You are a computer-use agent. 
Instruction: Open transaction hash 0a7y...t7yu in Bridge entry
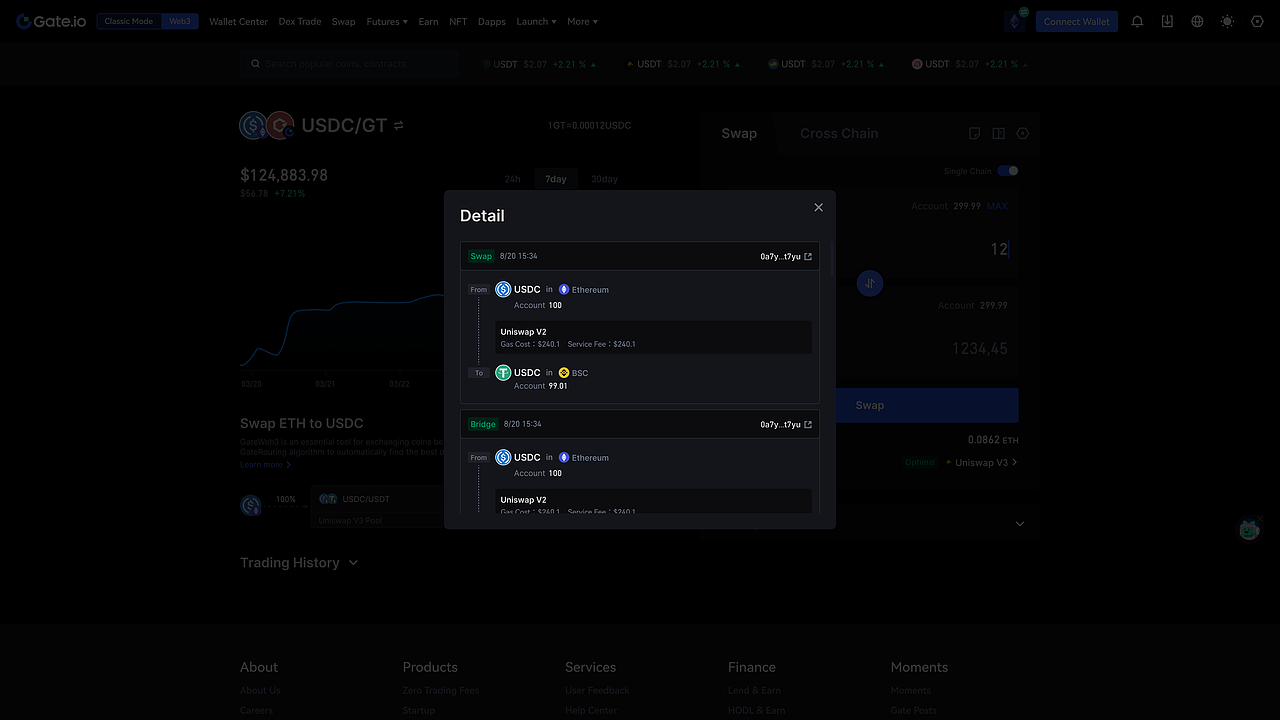[781, 425]
